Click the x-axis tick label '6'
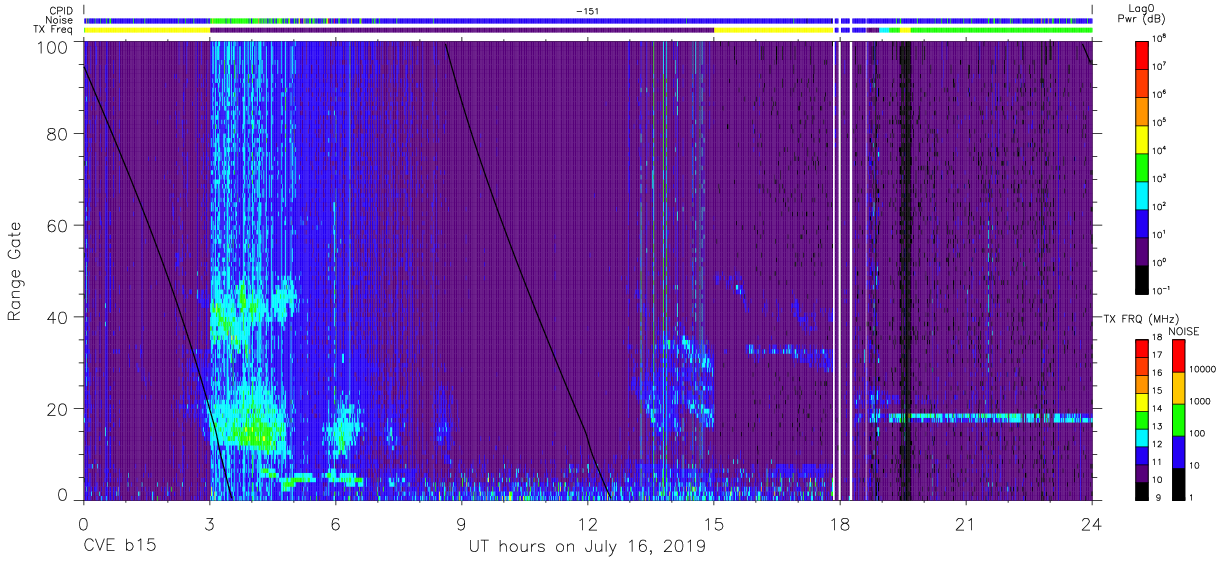 (x=335, y=524)
